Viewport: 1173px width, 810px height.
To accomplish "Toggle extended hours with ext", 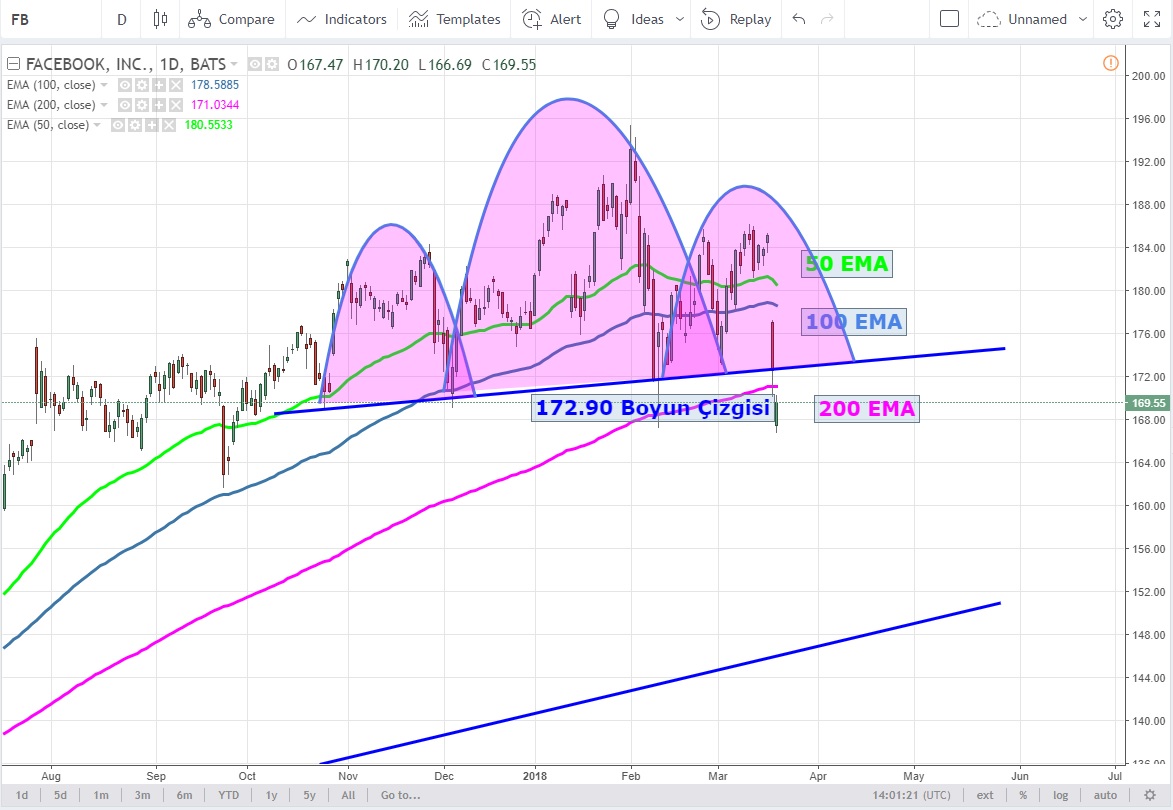I will tap(985, 795).
